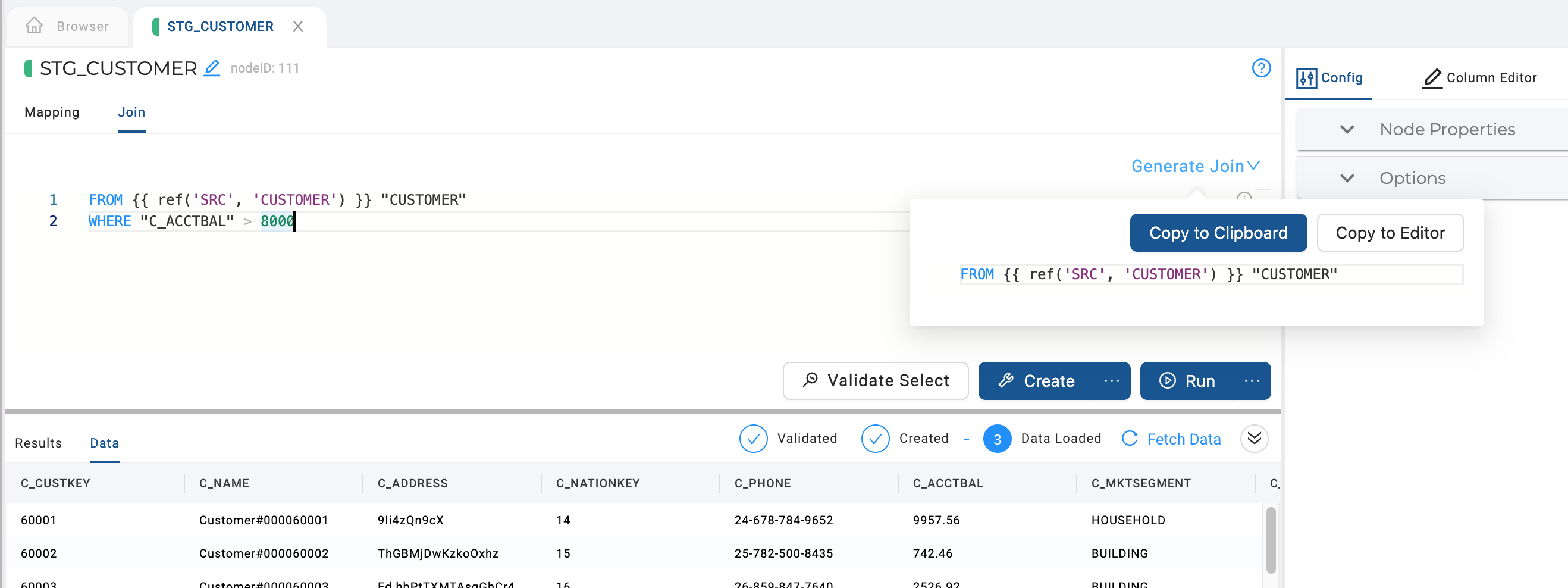The image size is (1568, 588).
Task: Click the play icon on Run button
Action: [x=1167, y=380]
